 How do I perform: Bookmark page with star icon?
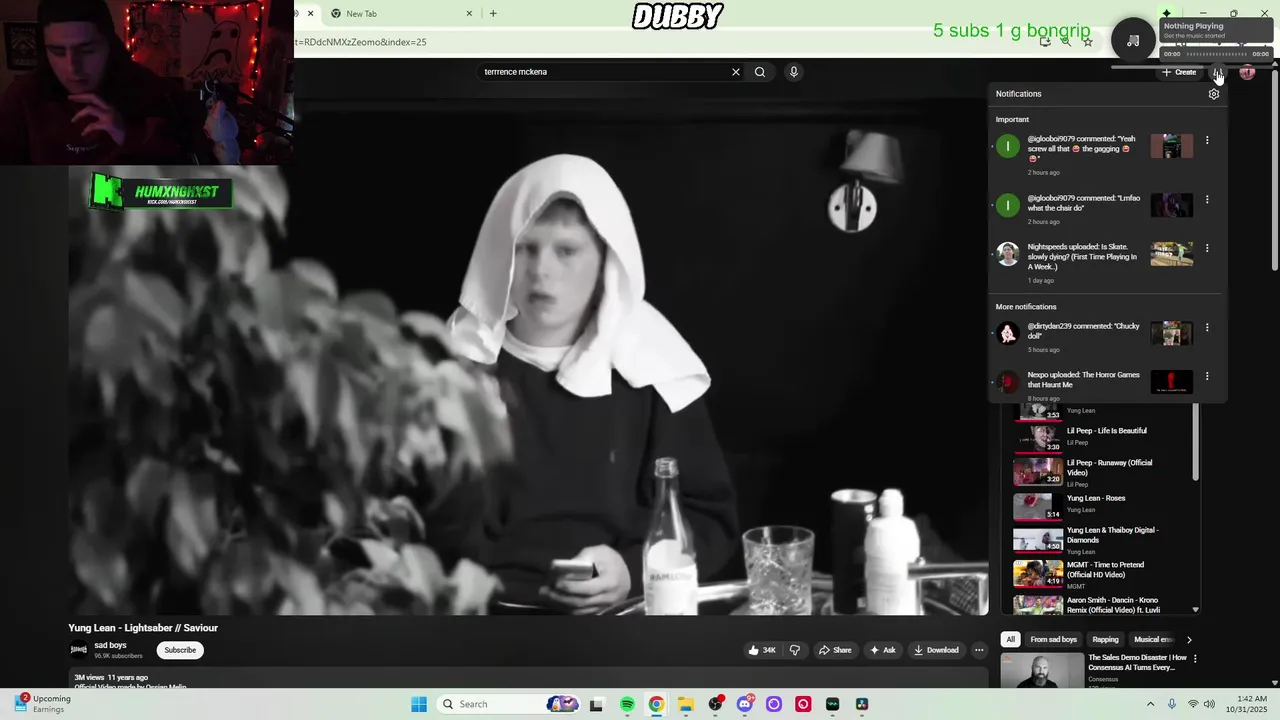pos(1088,42)
